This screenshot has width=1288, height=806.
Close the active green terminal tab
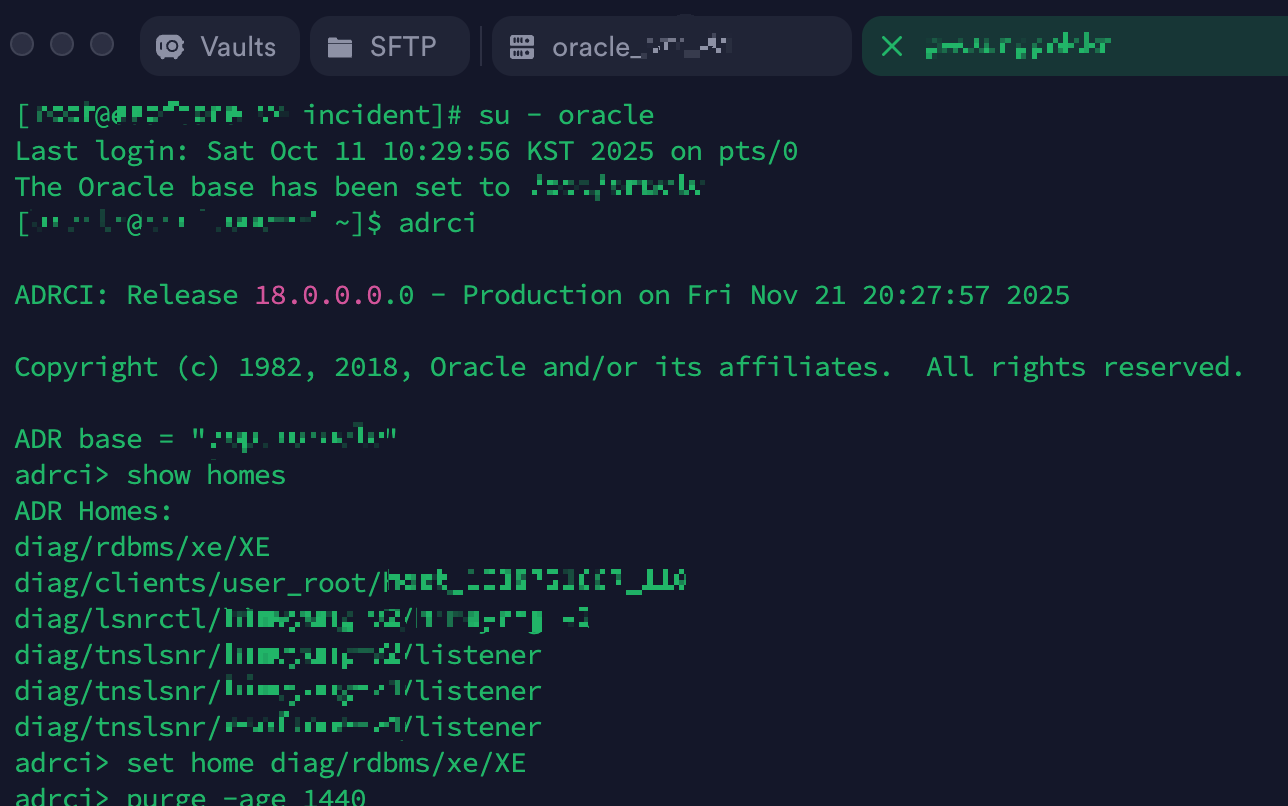tap(891, 46)
